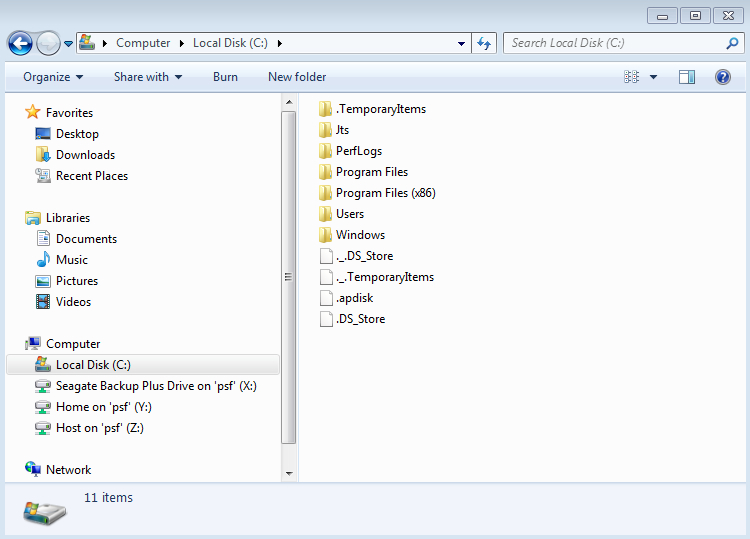Select the .apdisk file icon
This screenshot has height=539, width=750.
tap(325, 298)
